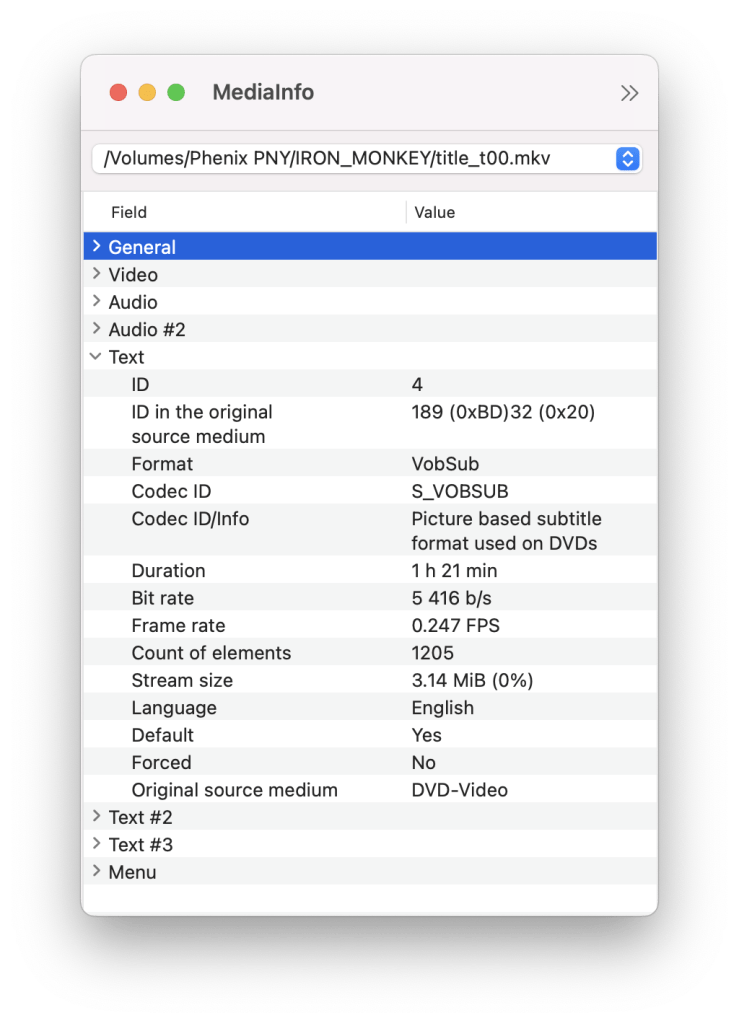Expand the Audio #2 section

[96, 329]
